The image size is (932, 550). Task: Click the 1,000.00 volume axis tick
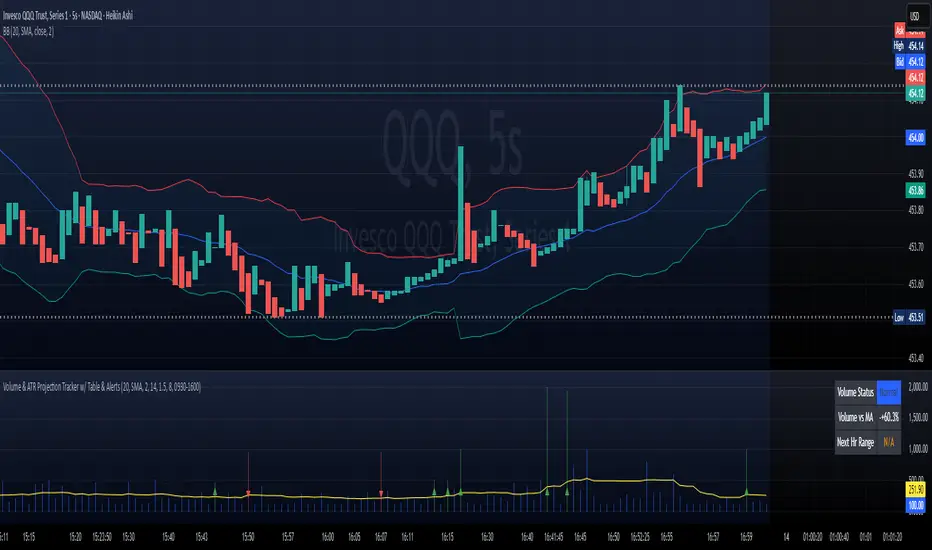coord(918,448)
